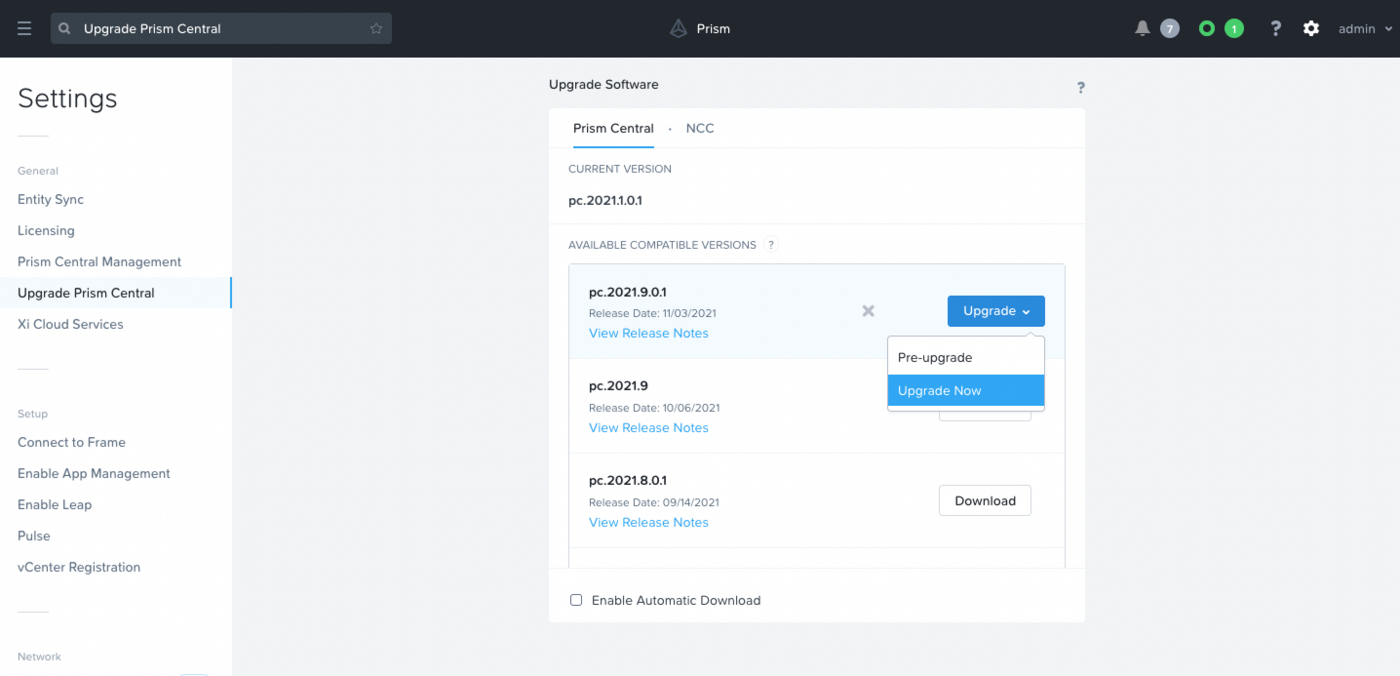Viewport: 1400px width, 676px height.
Task: Switch to the NCC tab
Action: [700, 128]
